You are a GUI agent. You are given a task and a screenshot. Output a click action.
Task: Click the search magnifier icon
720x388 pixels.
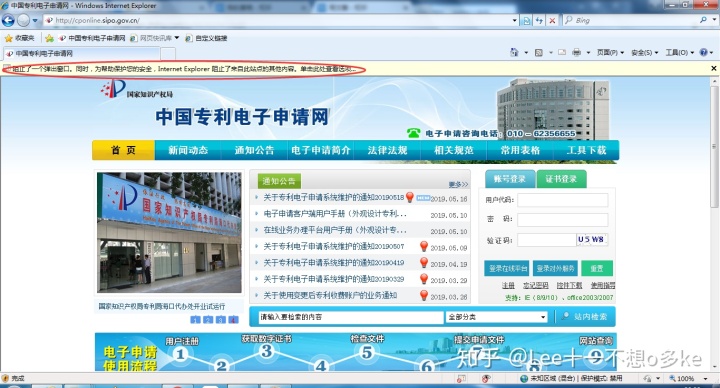703,20
